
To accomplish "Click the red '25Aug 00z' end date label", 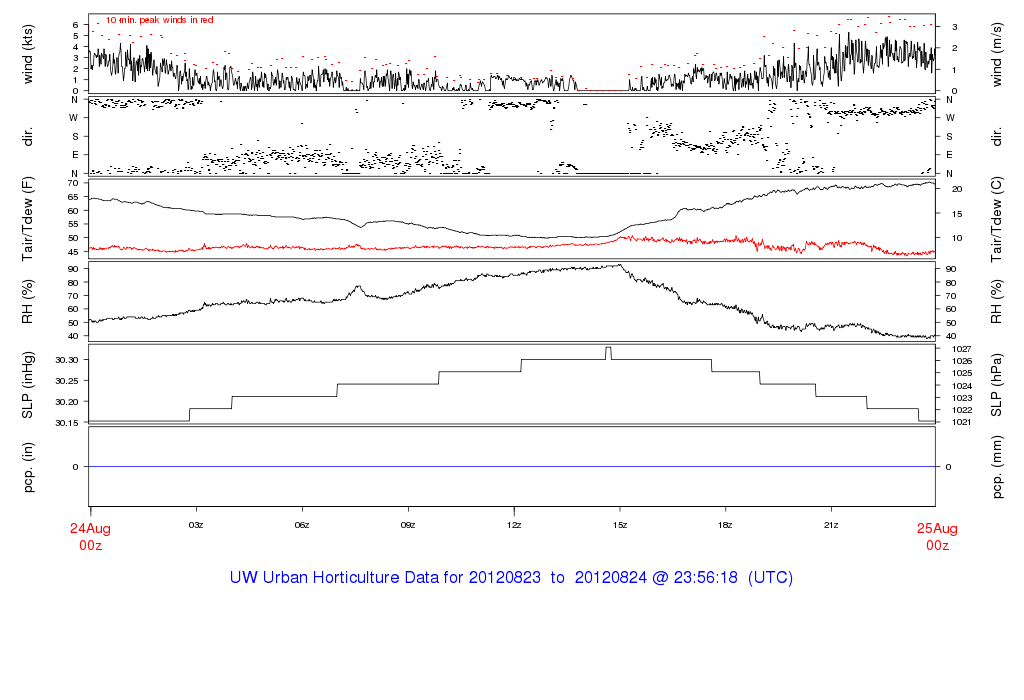I will click(937, 537).
